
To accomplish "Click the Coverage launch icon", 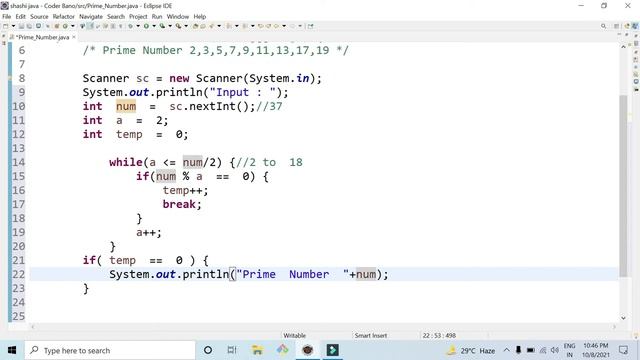I will (x=162, y=26).
